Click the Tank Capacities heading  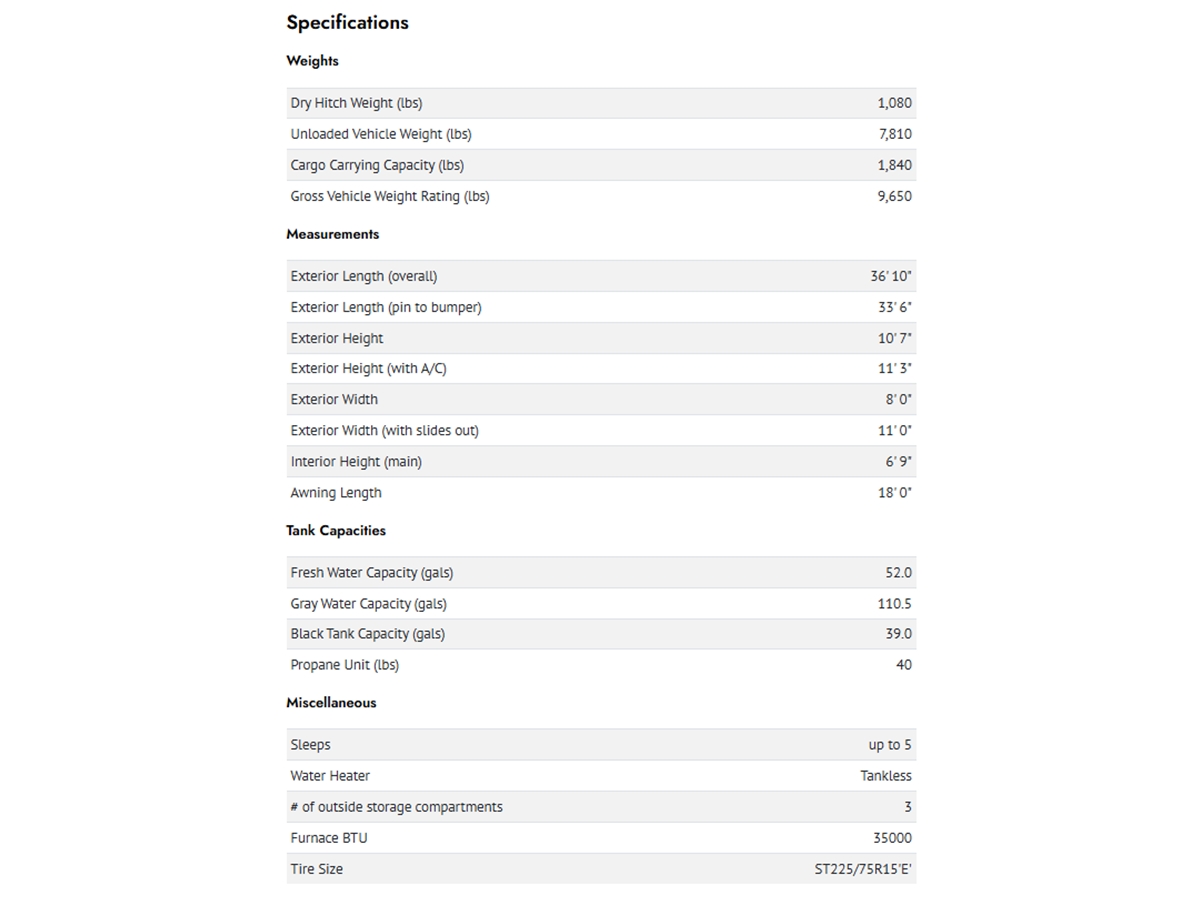335,531
